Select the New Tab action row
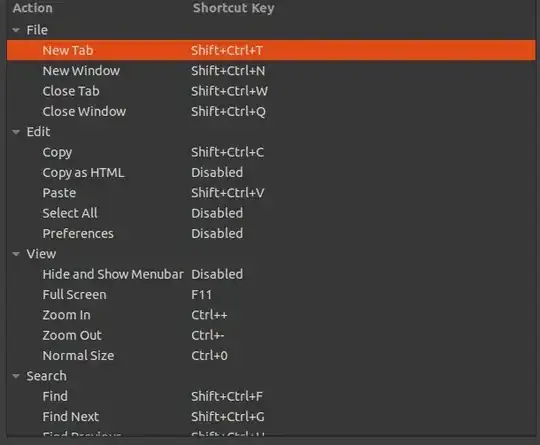Screen dimensions: 540x445 pos(271,50)
